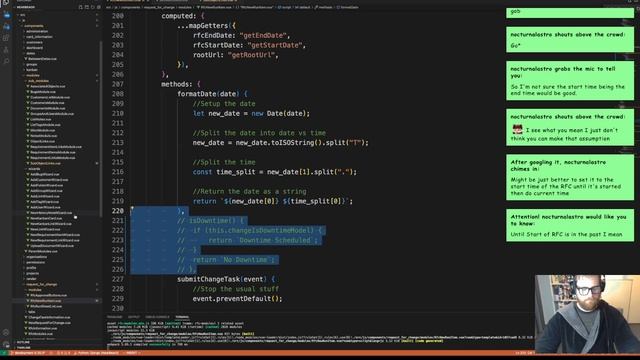Open Accounts icon at activity bar bottom

click(x=6, y=333)
